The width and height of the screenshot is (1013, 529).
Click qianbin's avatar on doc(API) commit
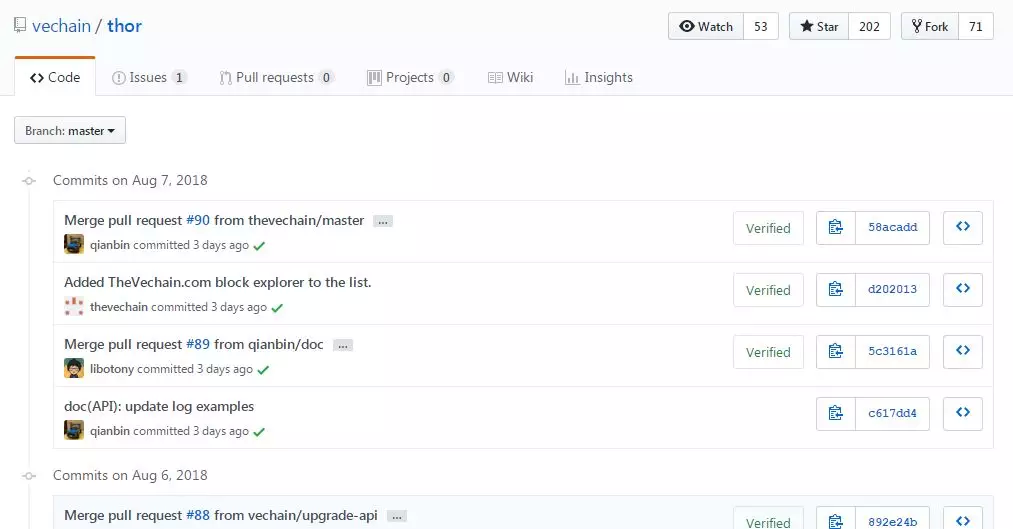point(74,430)
